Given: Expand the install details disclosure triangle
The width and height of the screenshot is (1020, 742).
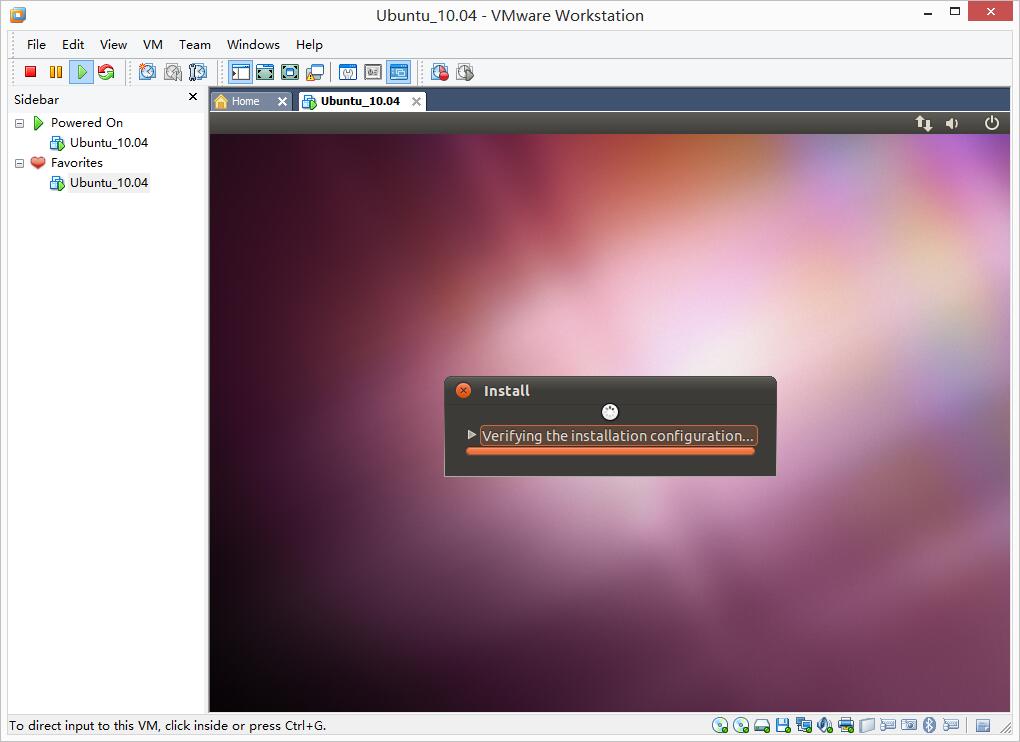Looking at the screenshot, I should click(x=472, y=434).
